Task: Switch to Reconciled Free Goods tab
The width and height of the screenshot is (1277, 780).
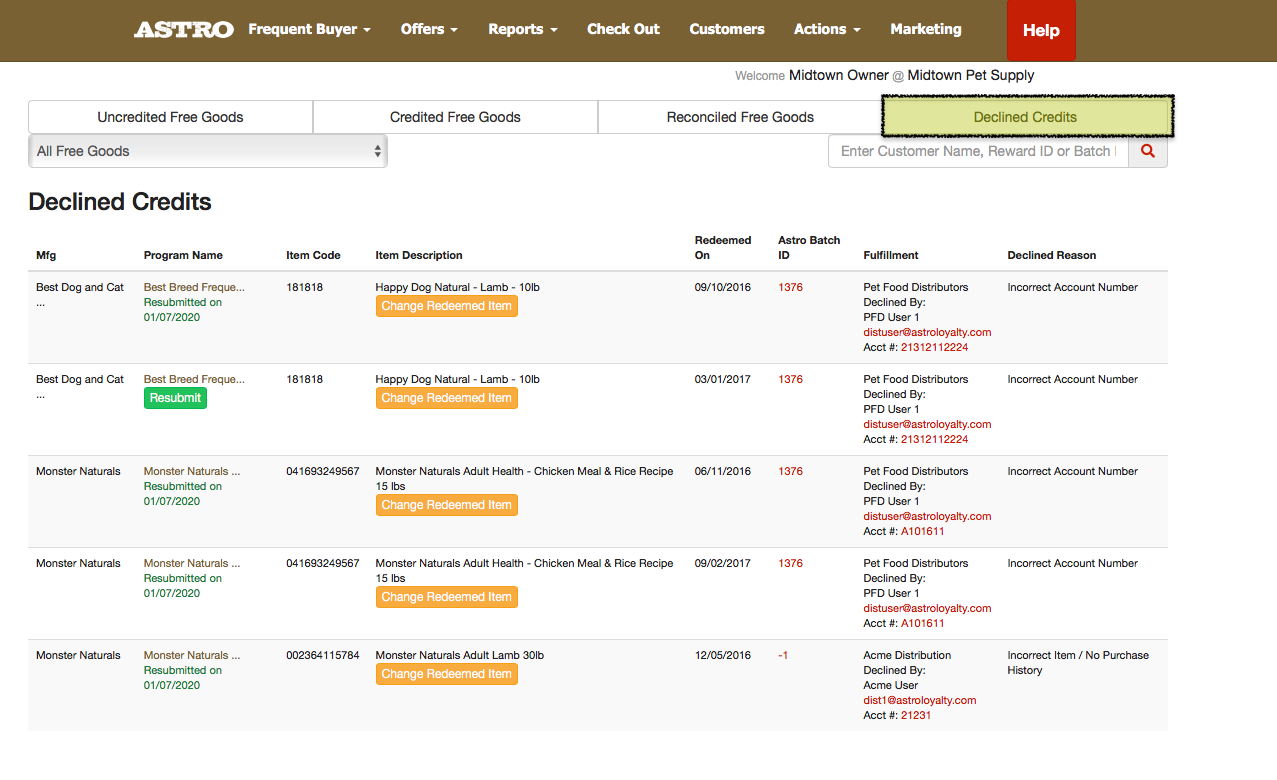Action: [x=740, y=117]
